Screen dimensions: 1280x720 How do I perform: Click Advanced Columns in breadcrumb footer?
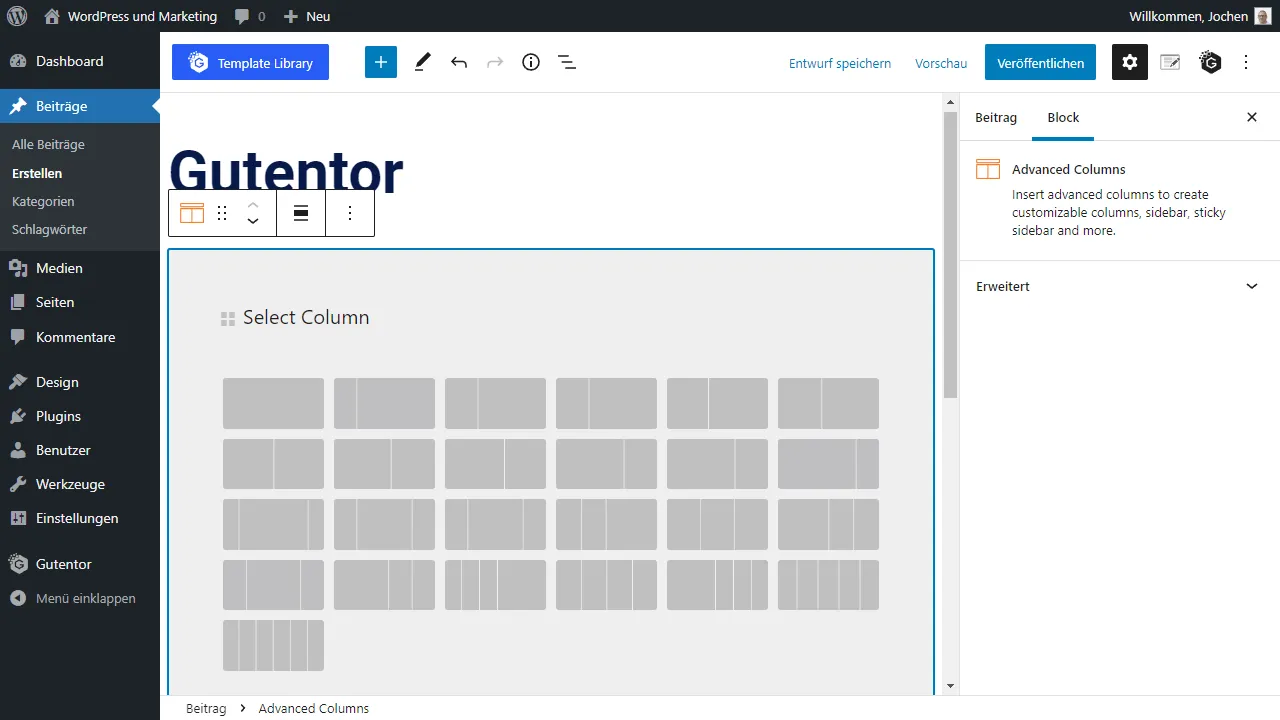coord(314,708)
